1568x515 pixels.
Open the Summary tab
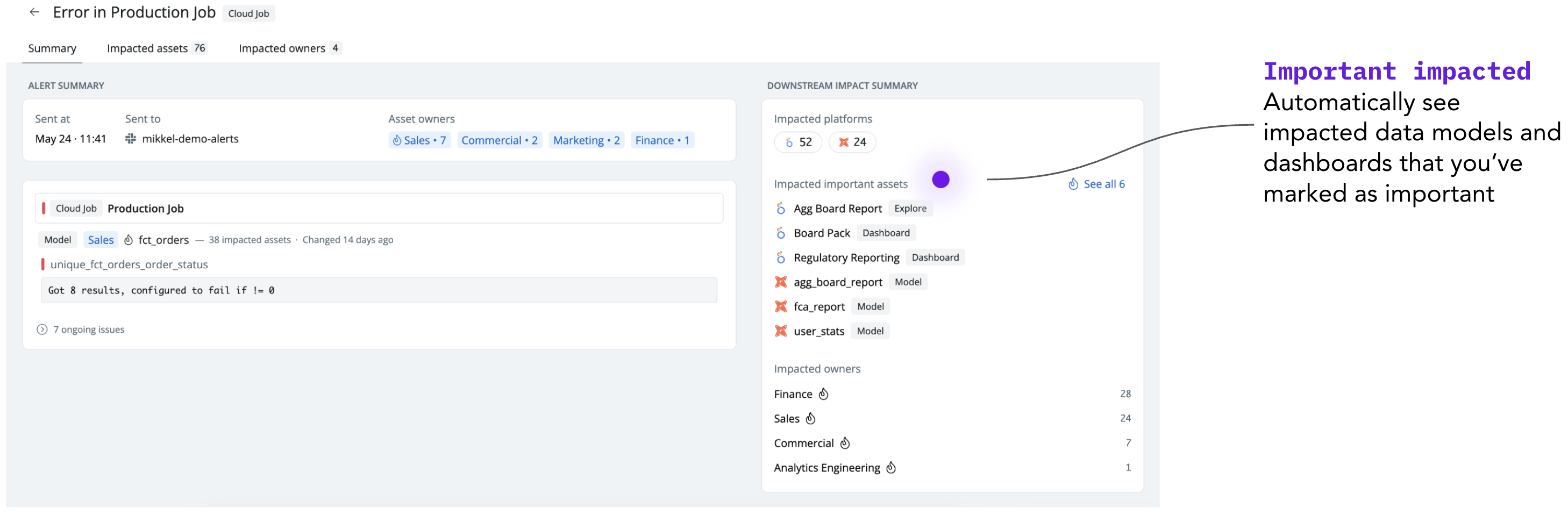[52, 48]
